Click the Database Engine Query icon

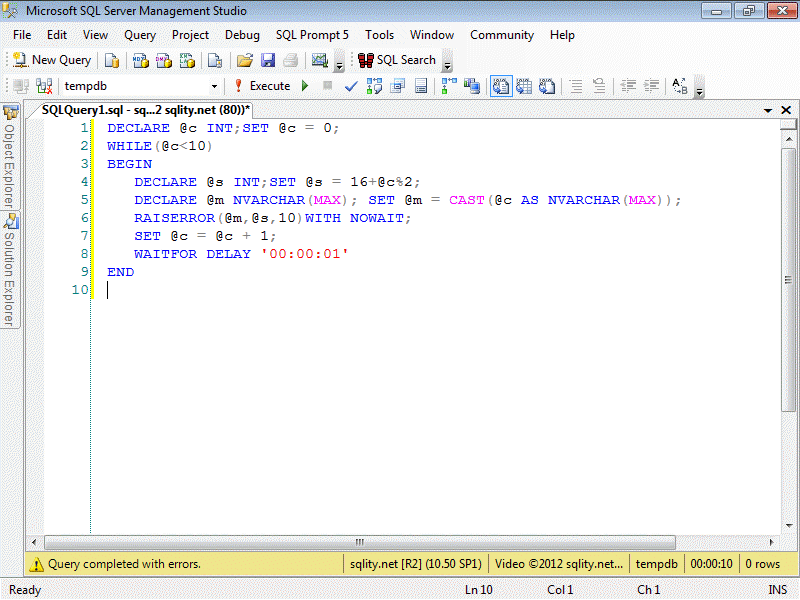coord(112,60)
